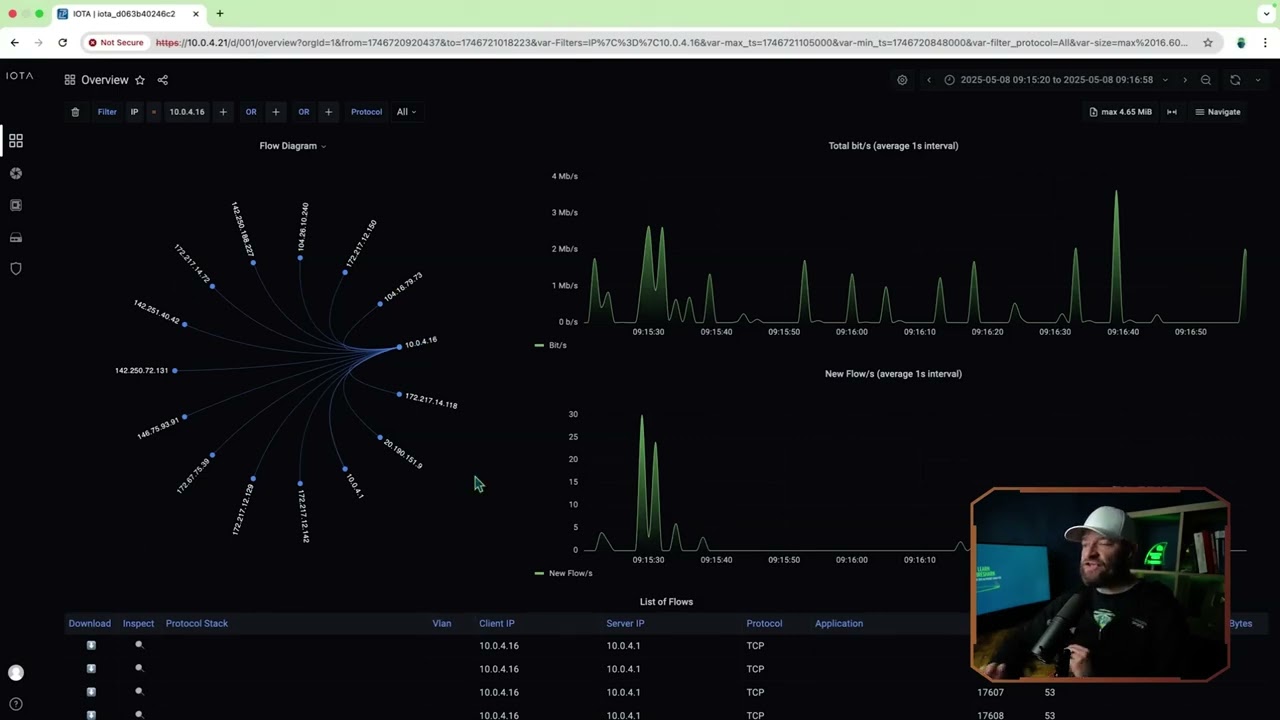Sort by Application column header
Viewport: 1280px width, 720px height.
839,624
